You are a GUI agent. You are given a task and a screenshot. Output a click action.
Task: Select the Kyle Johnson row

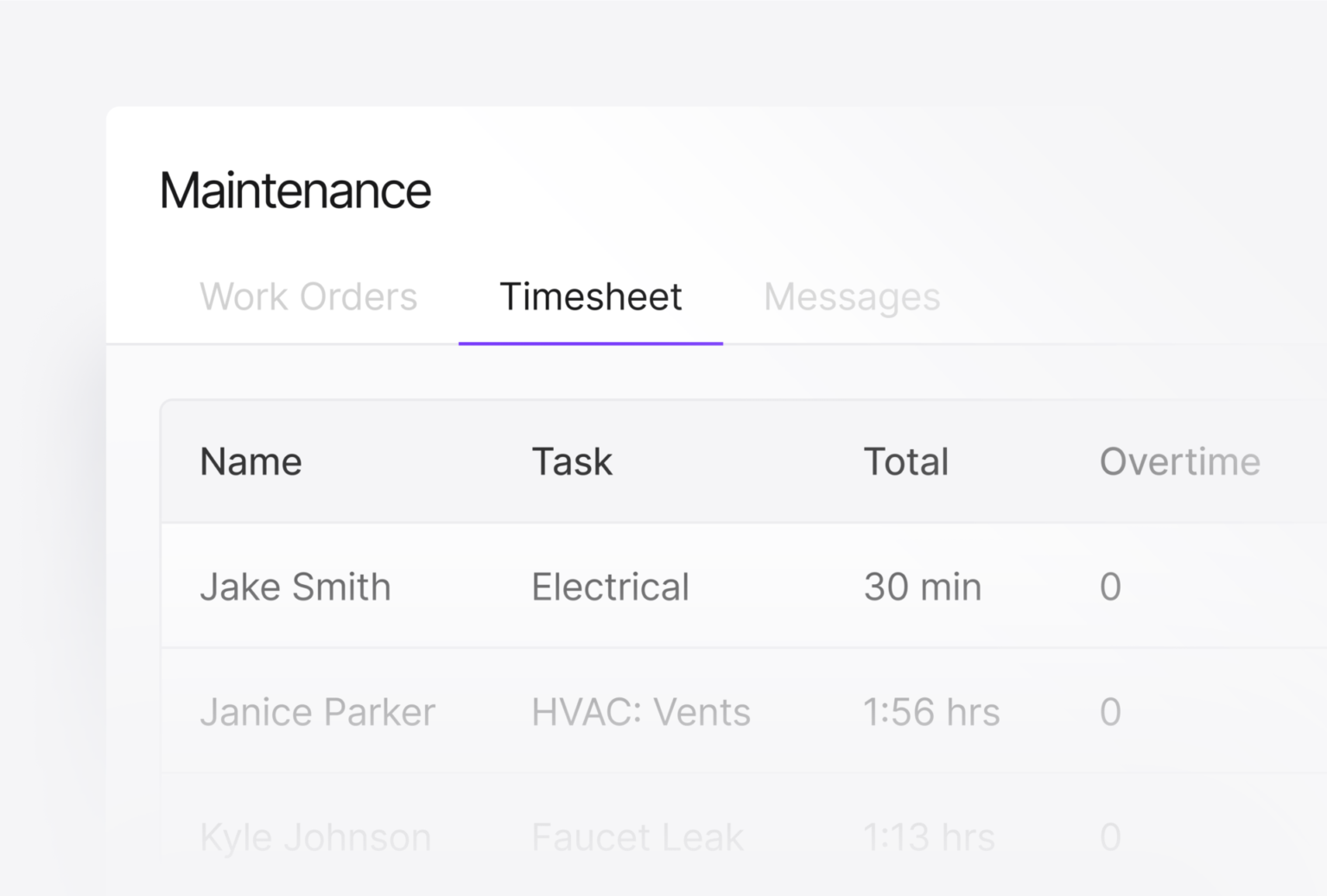pos(314,836)
